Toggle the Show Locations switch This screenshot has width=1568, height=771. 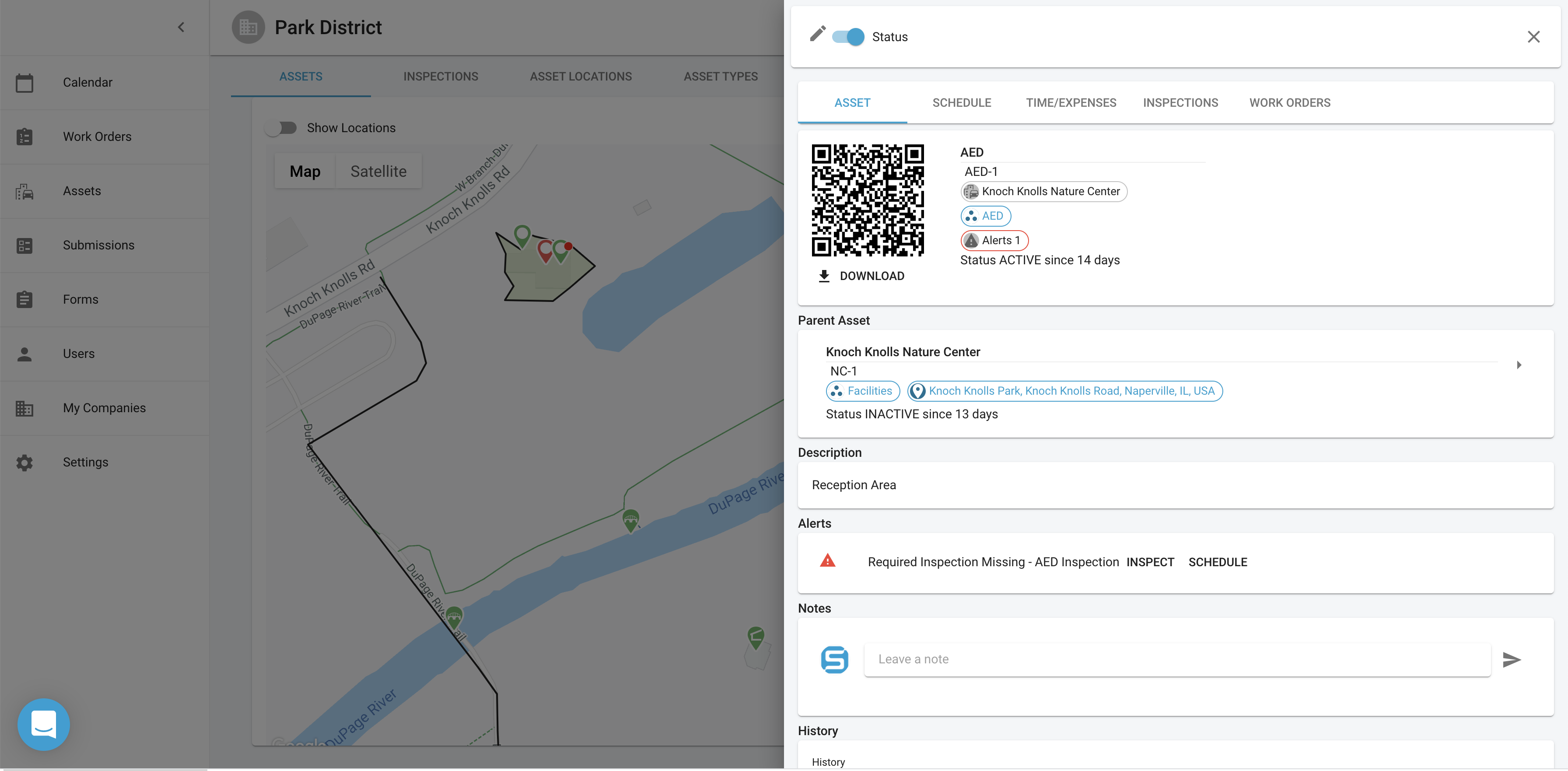coord(280,128)
